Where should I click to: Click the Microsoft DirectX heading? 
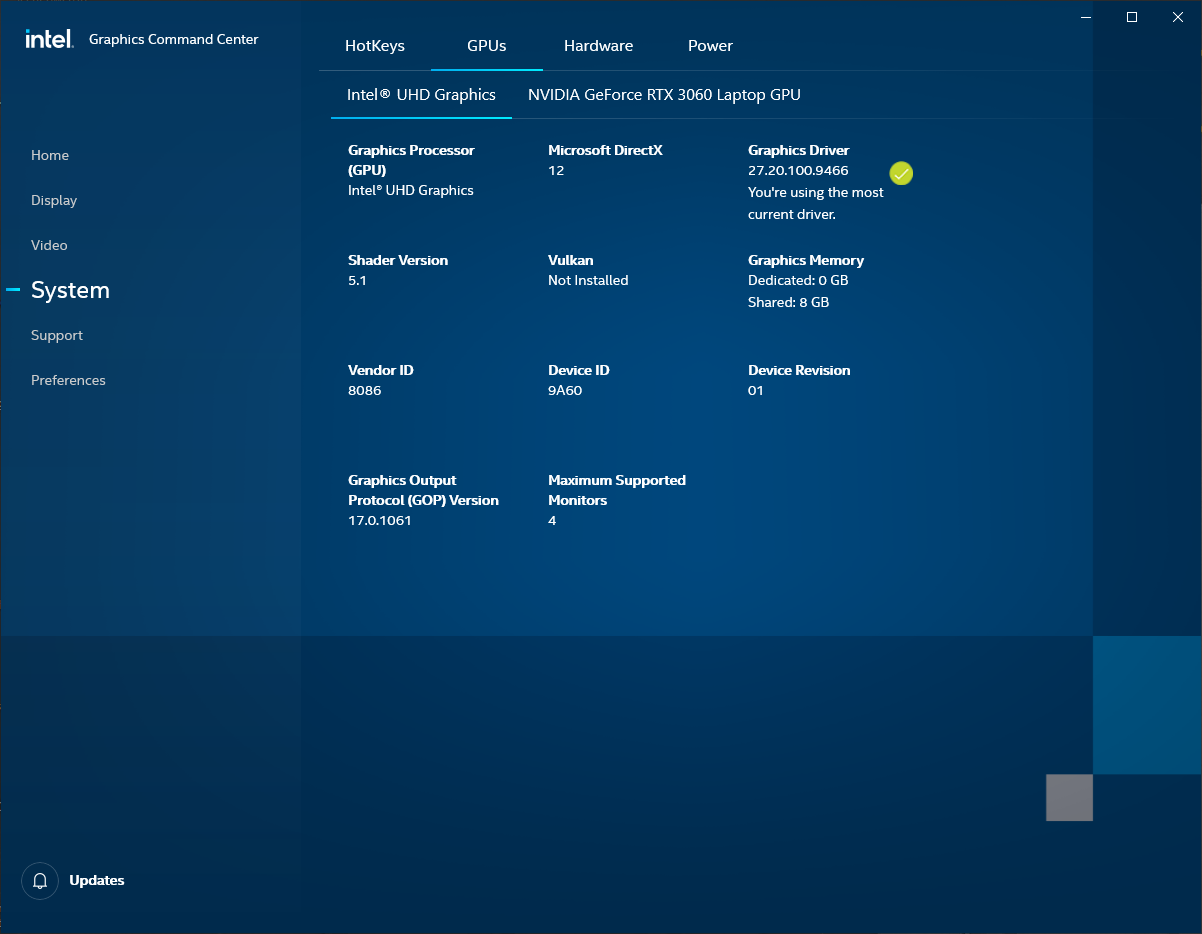[x=605, y=150]
